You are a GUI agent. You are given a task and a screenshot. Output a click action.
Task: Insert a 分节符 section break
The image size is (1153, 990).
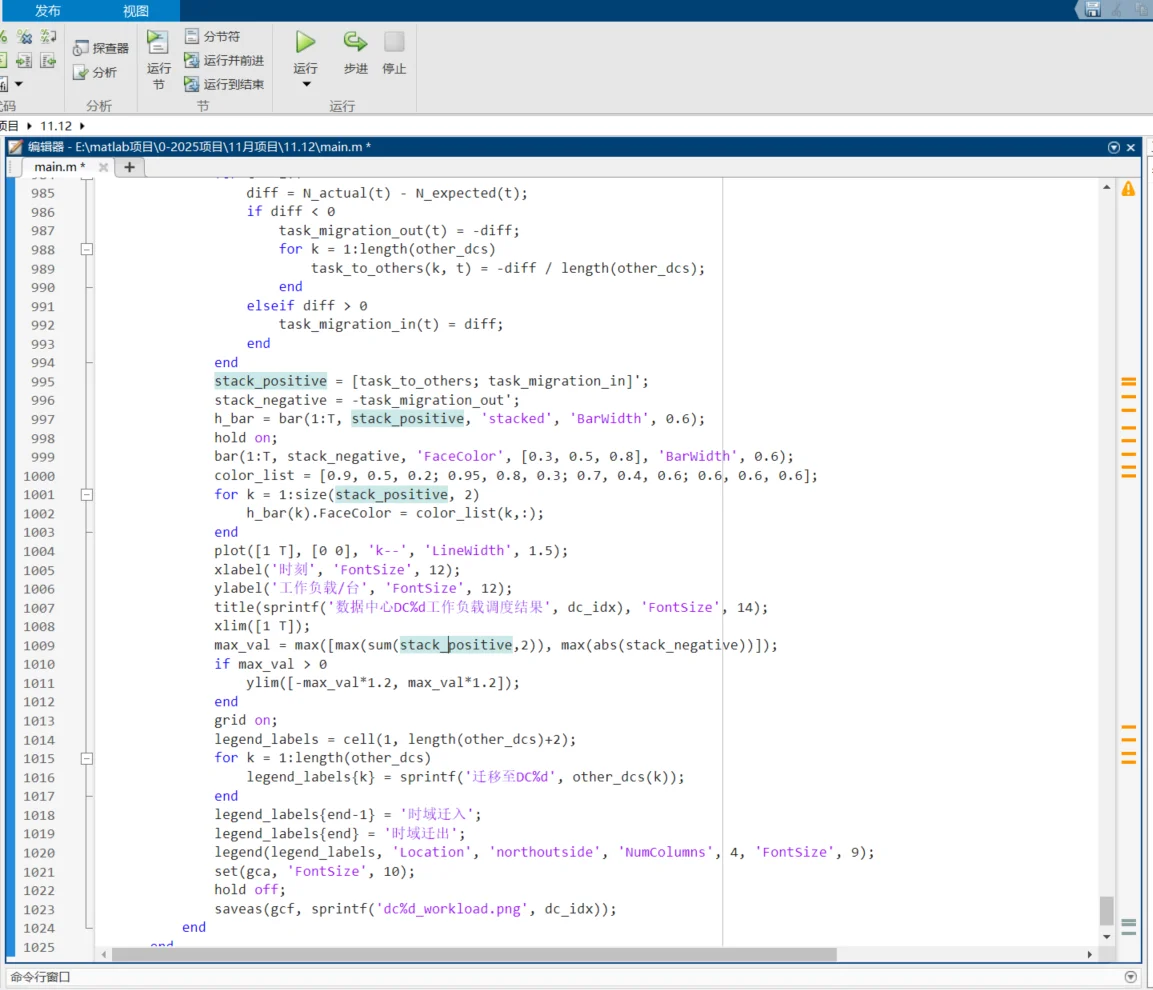tap(213, 36)
